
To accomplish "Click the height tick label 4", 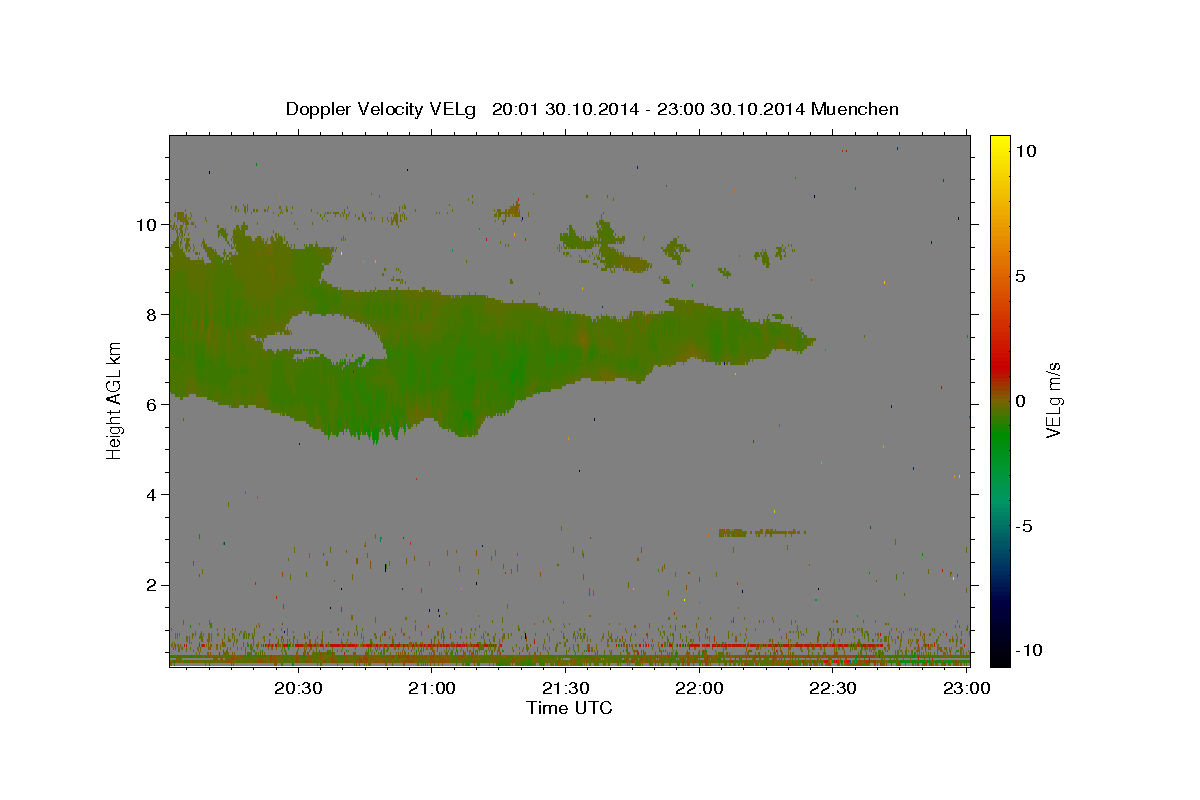I will click(x=152, y=494).
